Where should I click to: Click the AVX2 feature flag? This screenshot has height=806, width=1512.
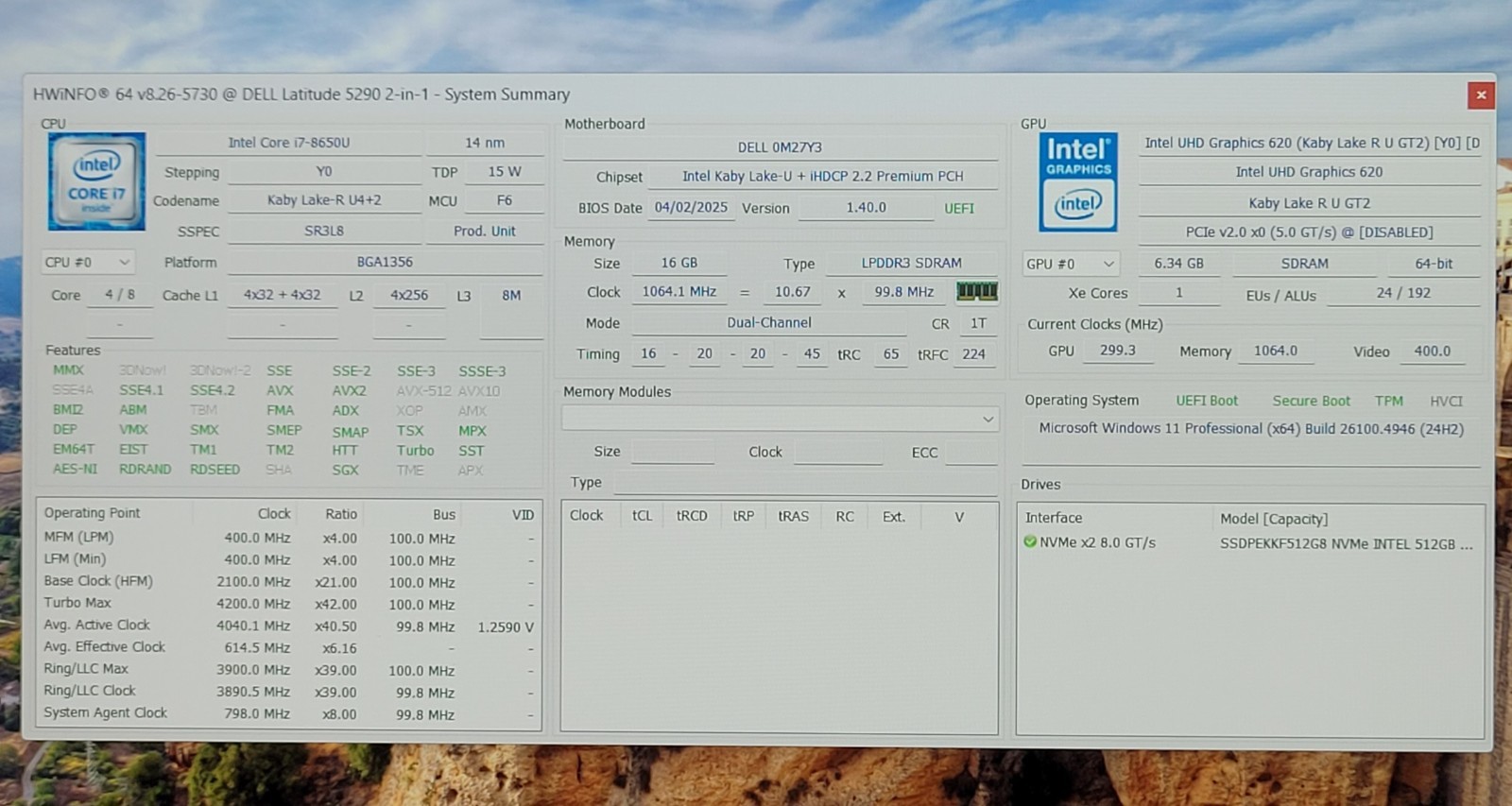point(349,390)
